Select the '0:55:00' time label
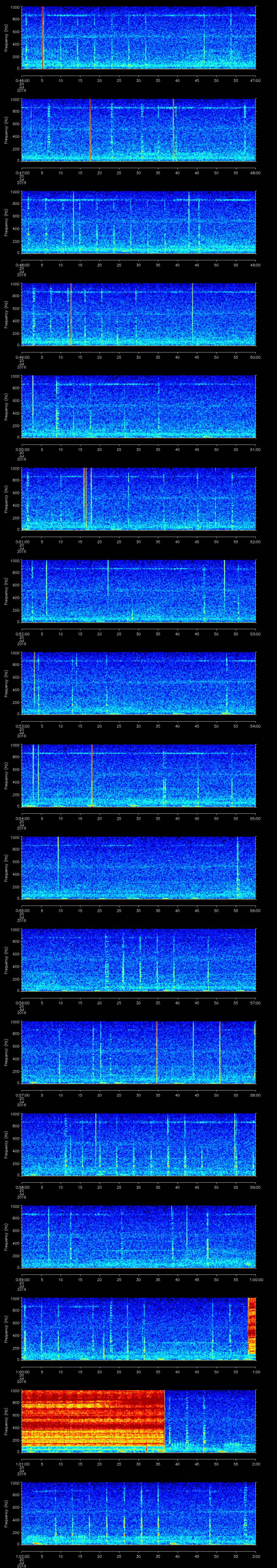The image size is (277, 1568). coord(22,910)
